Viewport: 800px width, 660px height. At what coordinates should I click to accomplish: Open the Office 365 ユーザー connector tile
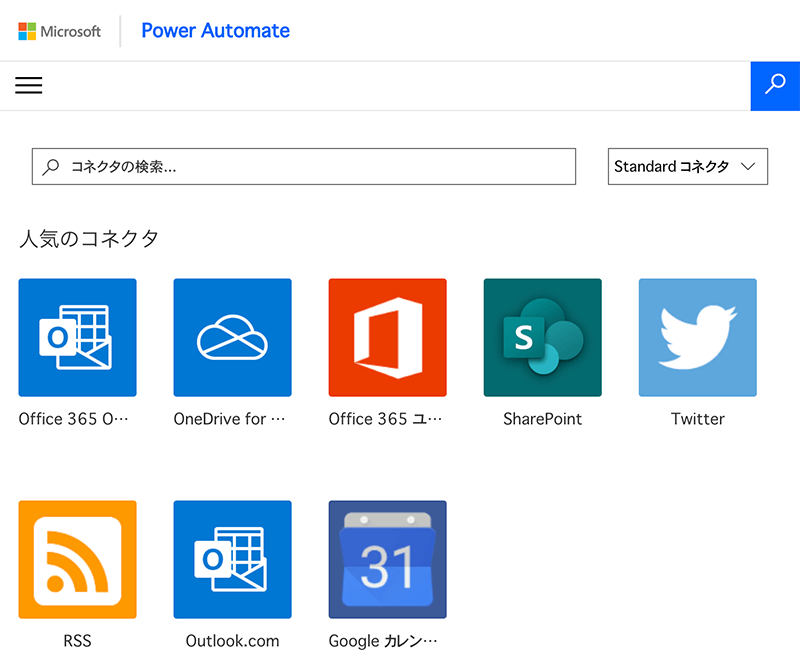point(388,337)
